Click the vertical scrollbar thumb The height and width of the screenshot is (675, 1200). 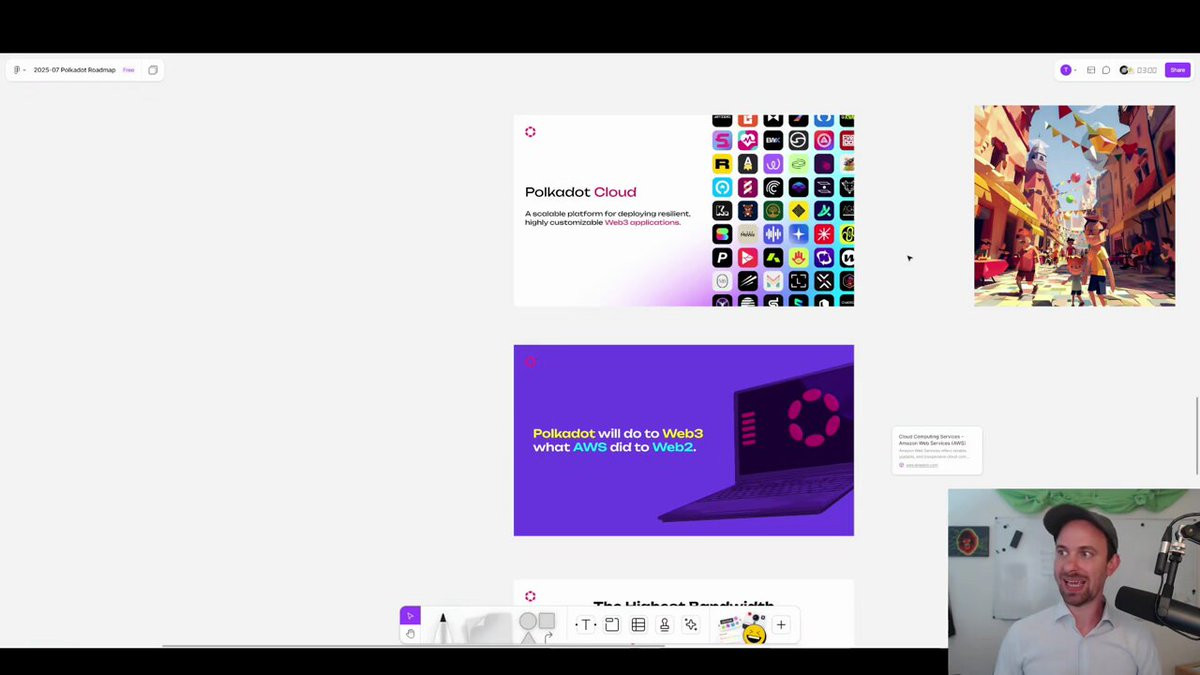(x=1197, y=436)
